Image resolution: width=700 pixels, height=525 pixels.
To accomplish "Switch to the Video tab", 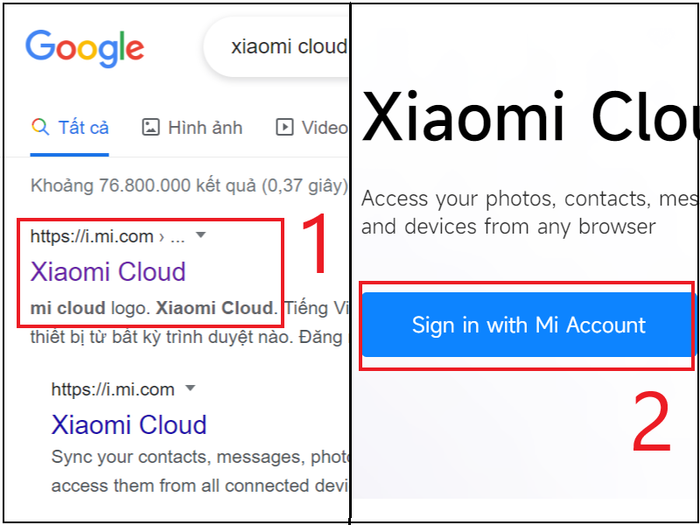I will click(312, 128).
